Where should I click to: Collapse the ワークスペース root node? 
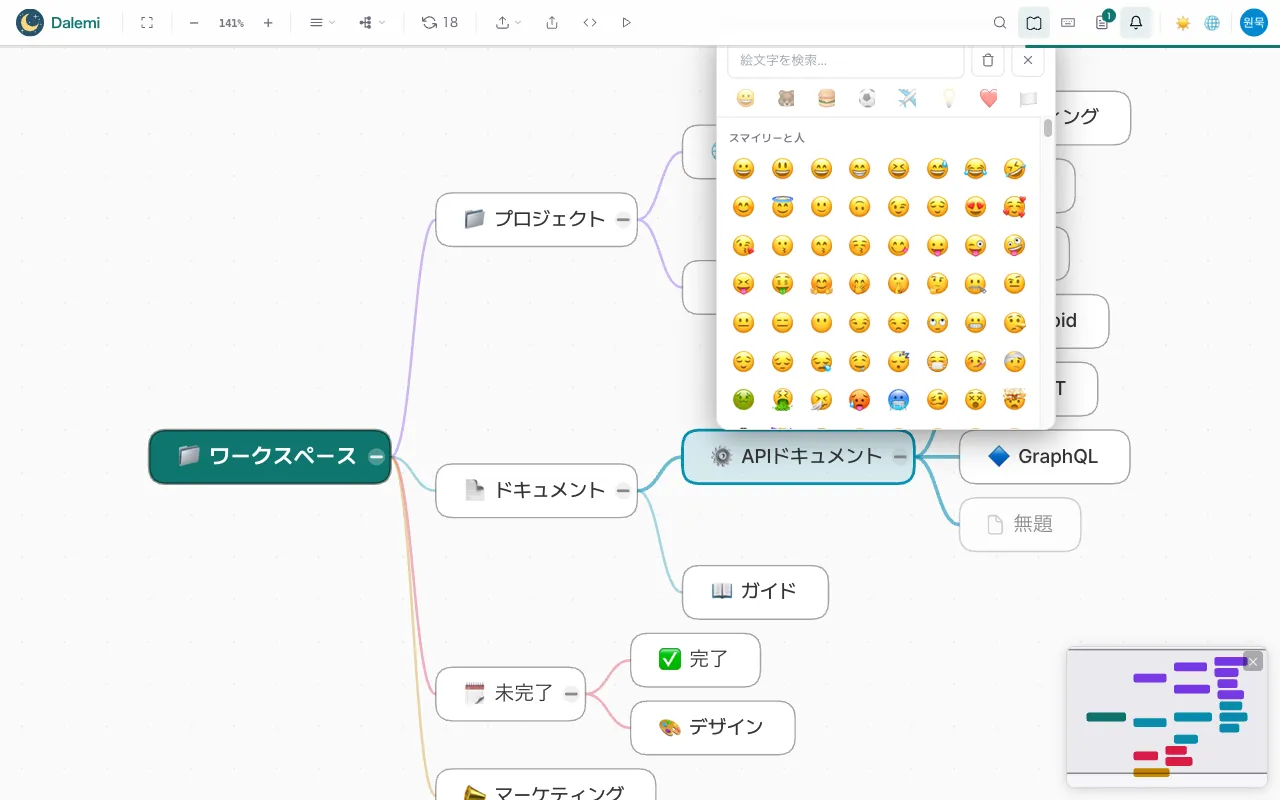(x=376, y=456)
